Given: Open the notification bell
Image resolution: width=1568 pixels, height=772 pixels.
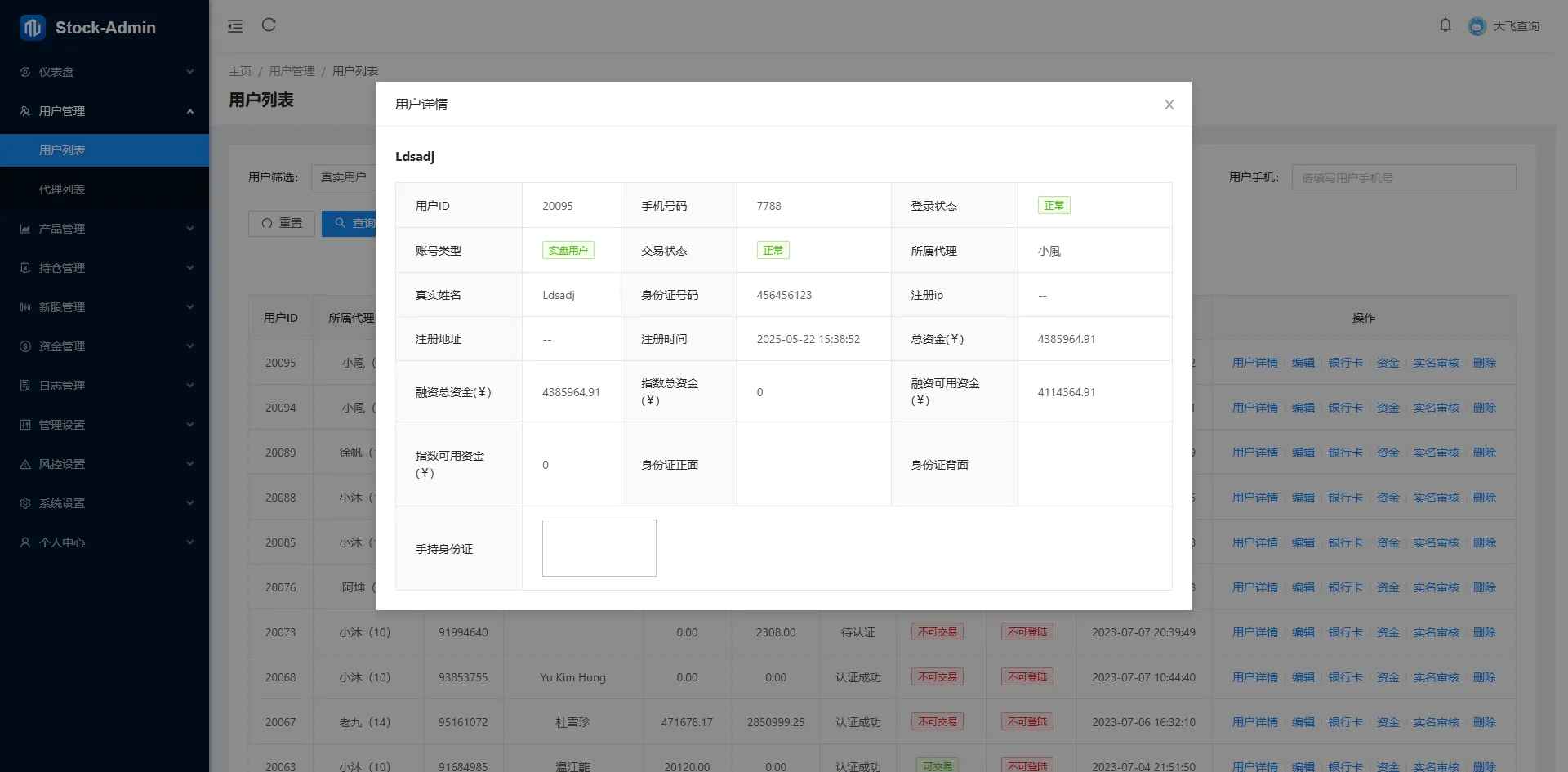Looking at the screenshot, I should pos(1445,25).
